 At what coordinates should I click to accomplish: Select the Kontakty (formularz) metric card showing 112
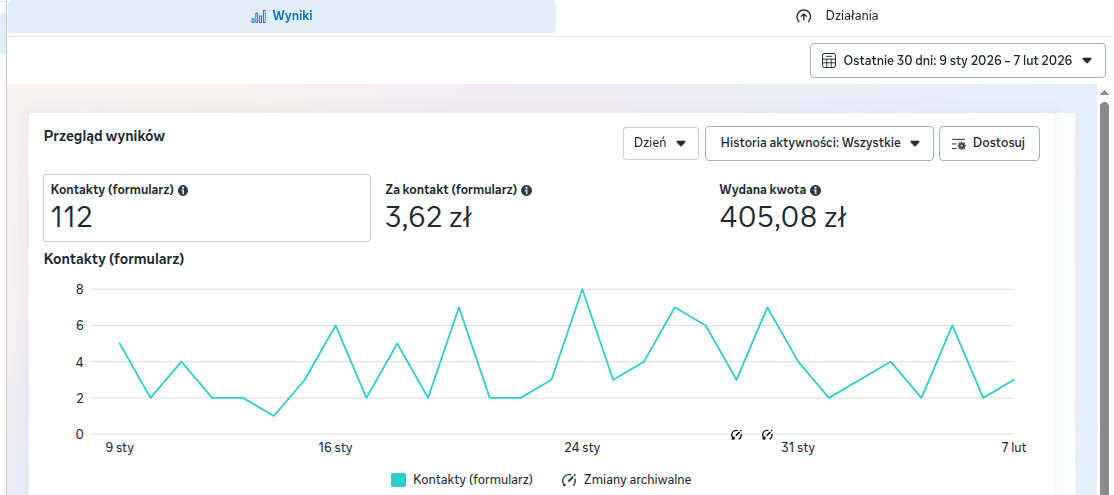206,208
